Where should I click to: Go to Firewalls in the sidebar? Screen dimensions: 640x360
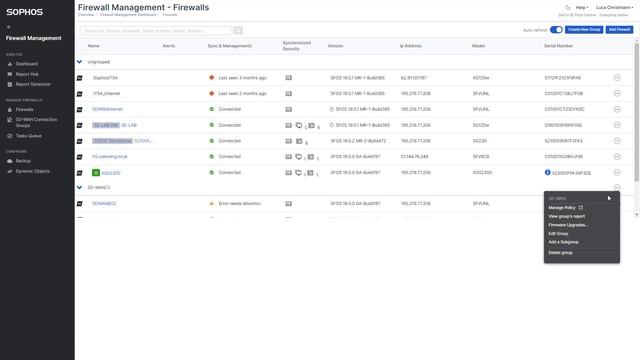[24, 109]
